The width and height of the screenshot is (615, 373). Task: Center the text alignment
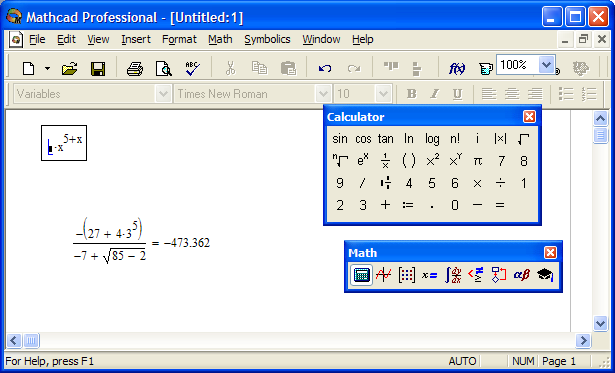pos(512,94)
